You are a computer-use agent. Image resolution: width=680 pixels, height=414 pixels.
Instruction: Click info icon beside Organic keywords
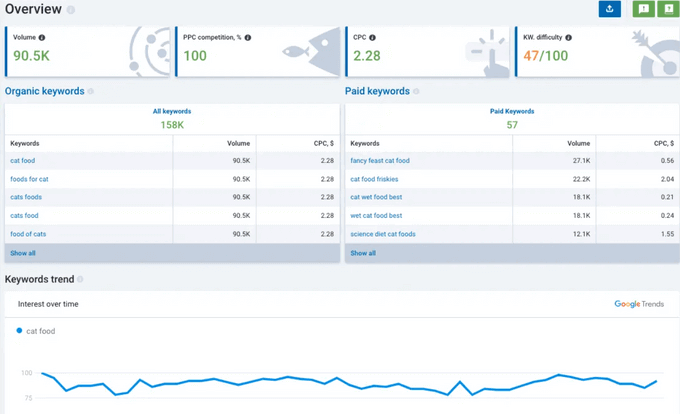click(x=91, y=91)
